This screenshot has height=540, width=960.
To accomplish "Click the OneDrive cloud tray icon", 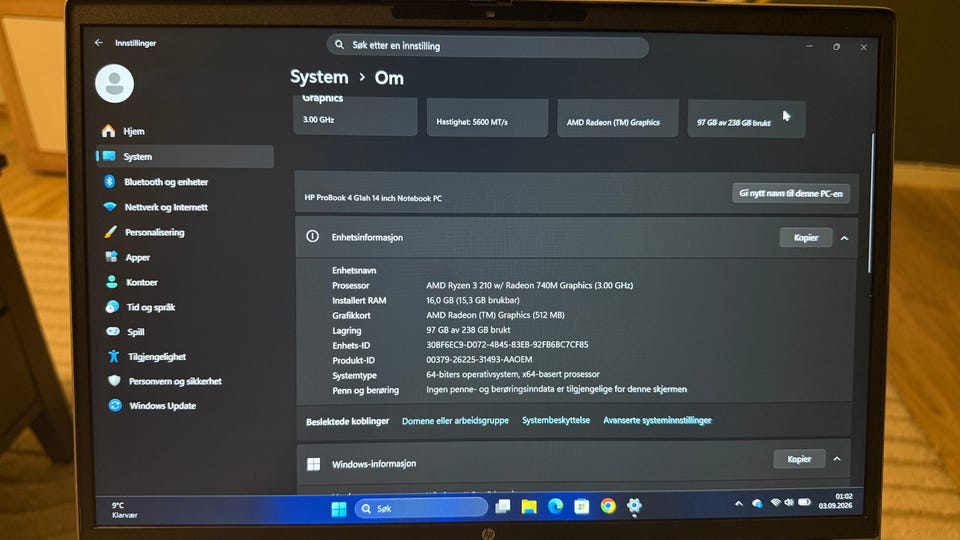I will tap(757, 503).
